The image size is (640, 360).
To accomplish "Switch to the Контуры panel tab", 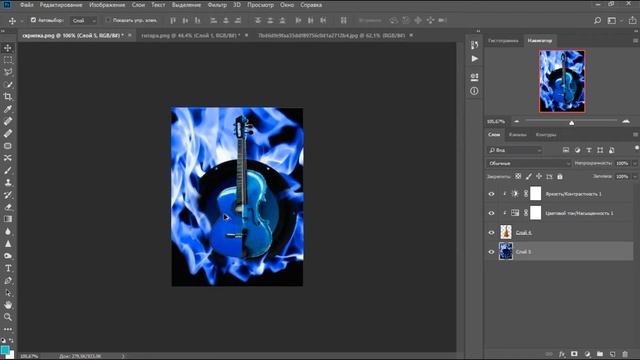I will [546, 134].
